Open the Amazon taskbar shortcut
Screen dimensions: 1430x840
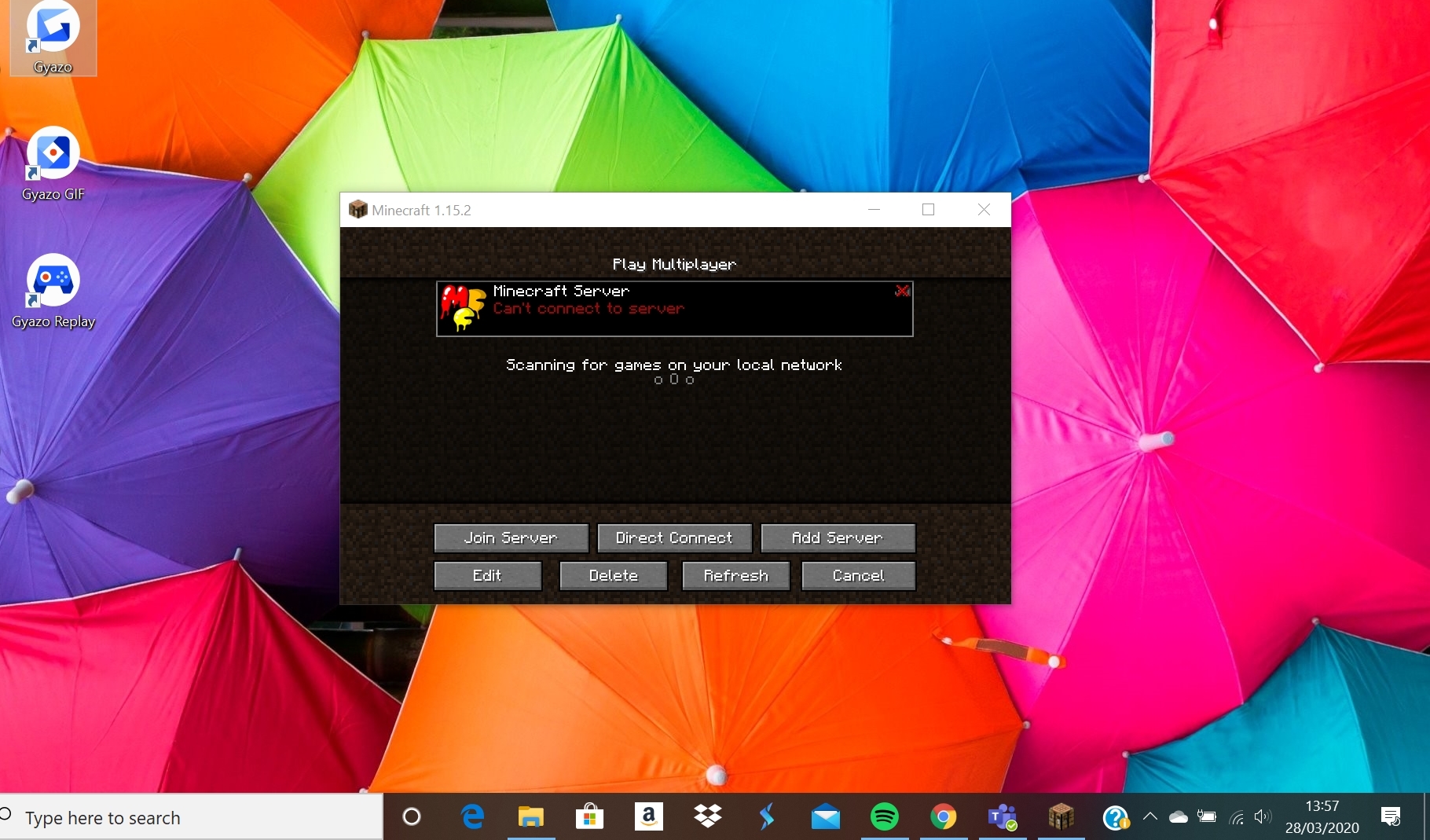pos(648,817)
